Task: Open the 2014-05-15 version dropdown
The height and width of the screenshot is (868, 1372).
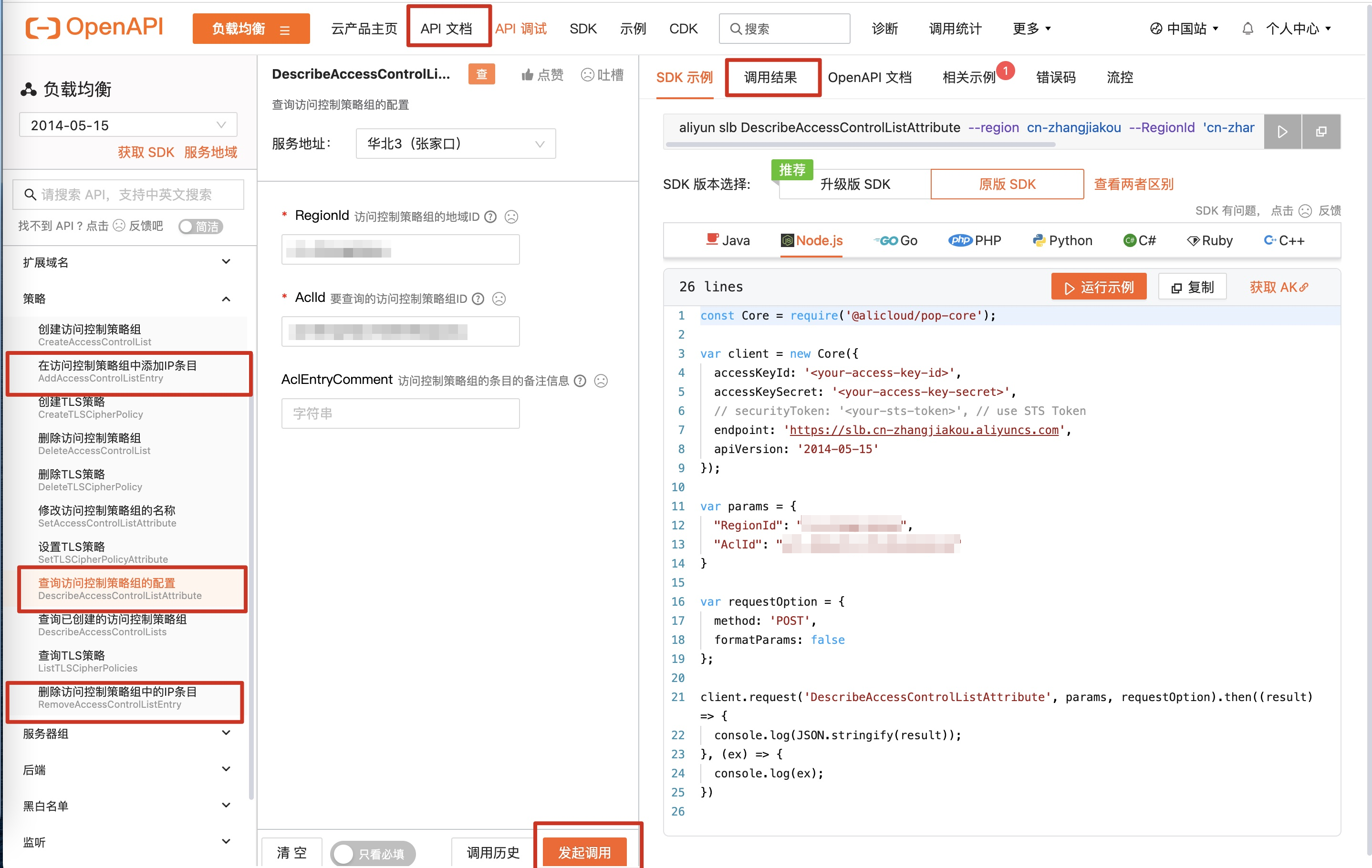Action: 128,125
